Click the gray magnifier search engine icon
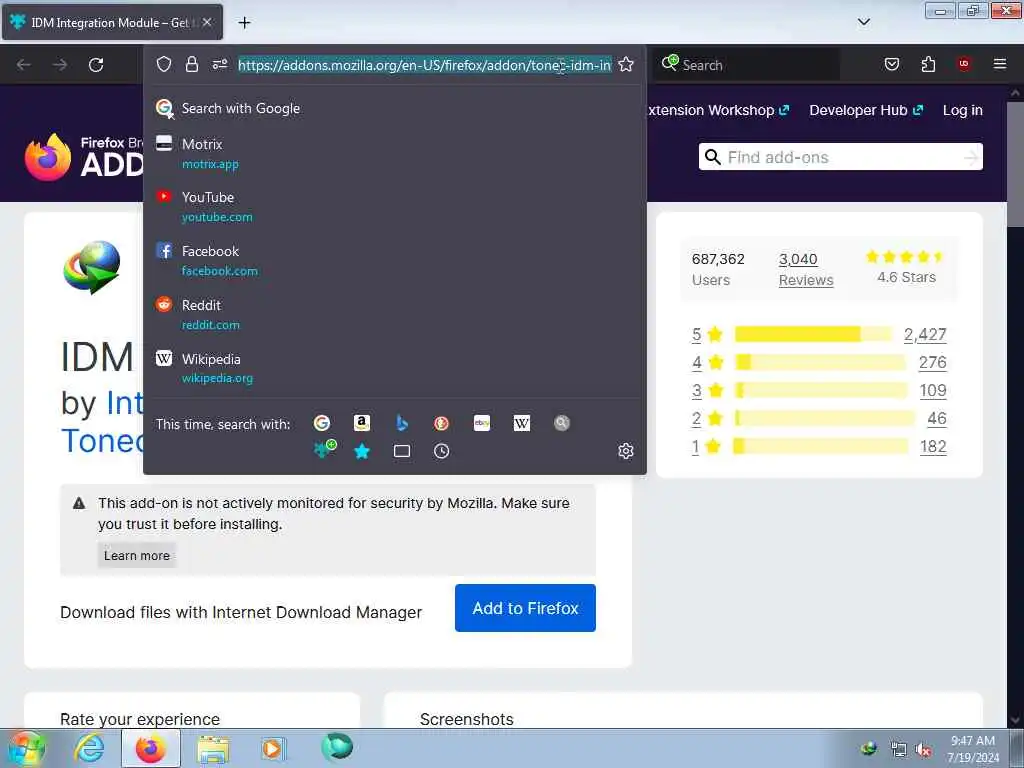 point(562,423)
